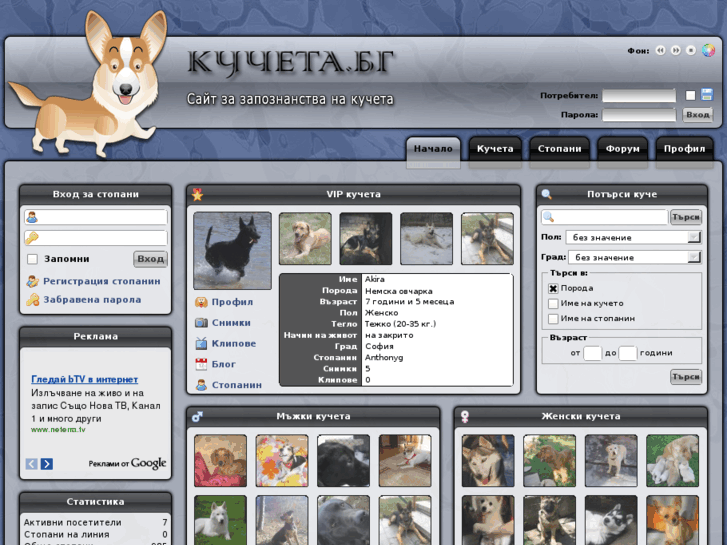Screen dimensions: 727x545
Task: Open the husky female dog thumbnail
Action: pyautogui.click(x=488, y=461)
